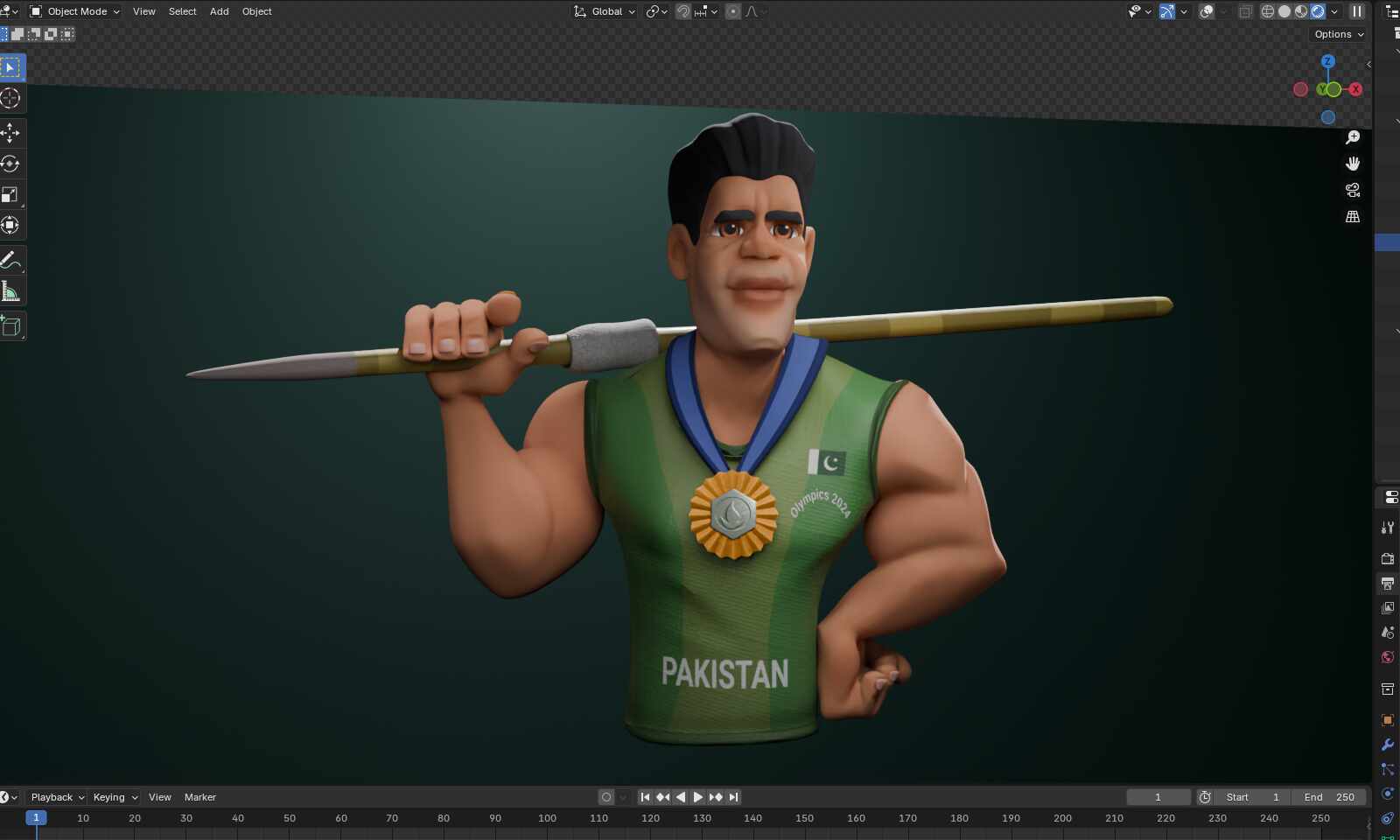The image size is (1400, 840).
Task: Open the View menu in header
Action: click(x=144, y=11)
